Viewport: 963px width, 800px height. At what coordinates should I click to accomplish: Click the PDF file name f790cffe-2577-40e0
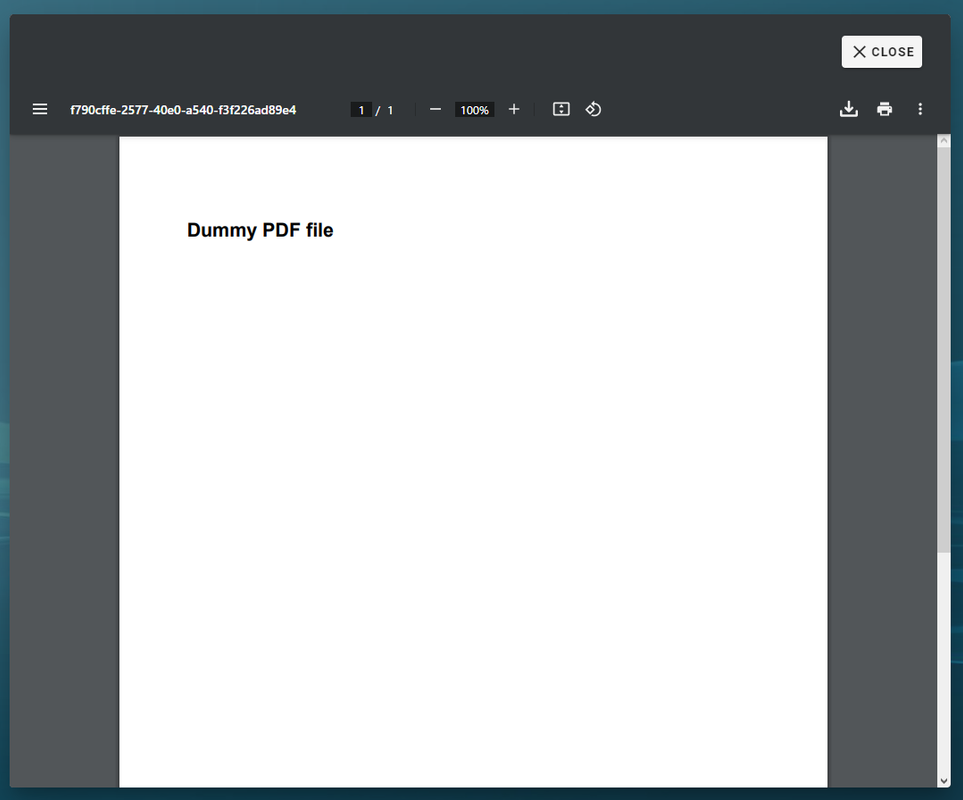pos(183,110)
